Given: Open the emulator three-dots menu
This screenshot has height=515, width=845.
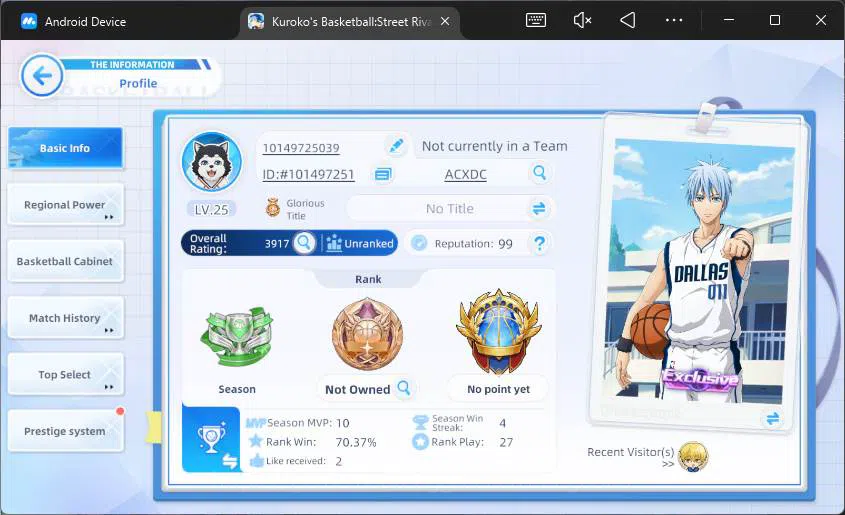Looking at the screenshot, I should (x=674, y=20).
